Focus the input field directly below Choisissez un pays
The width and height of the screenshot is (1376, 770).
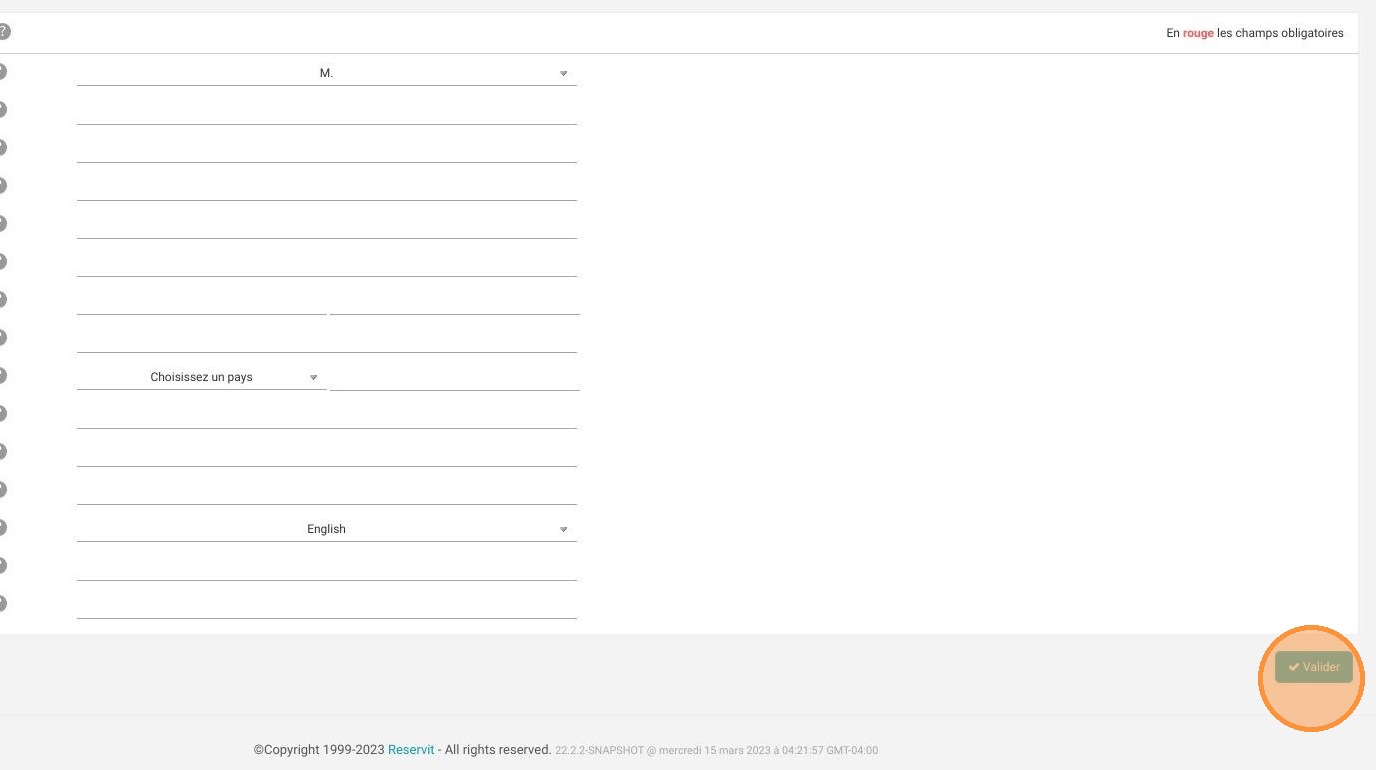point(327,416)
